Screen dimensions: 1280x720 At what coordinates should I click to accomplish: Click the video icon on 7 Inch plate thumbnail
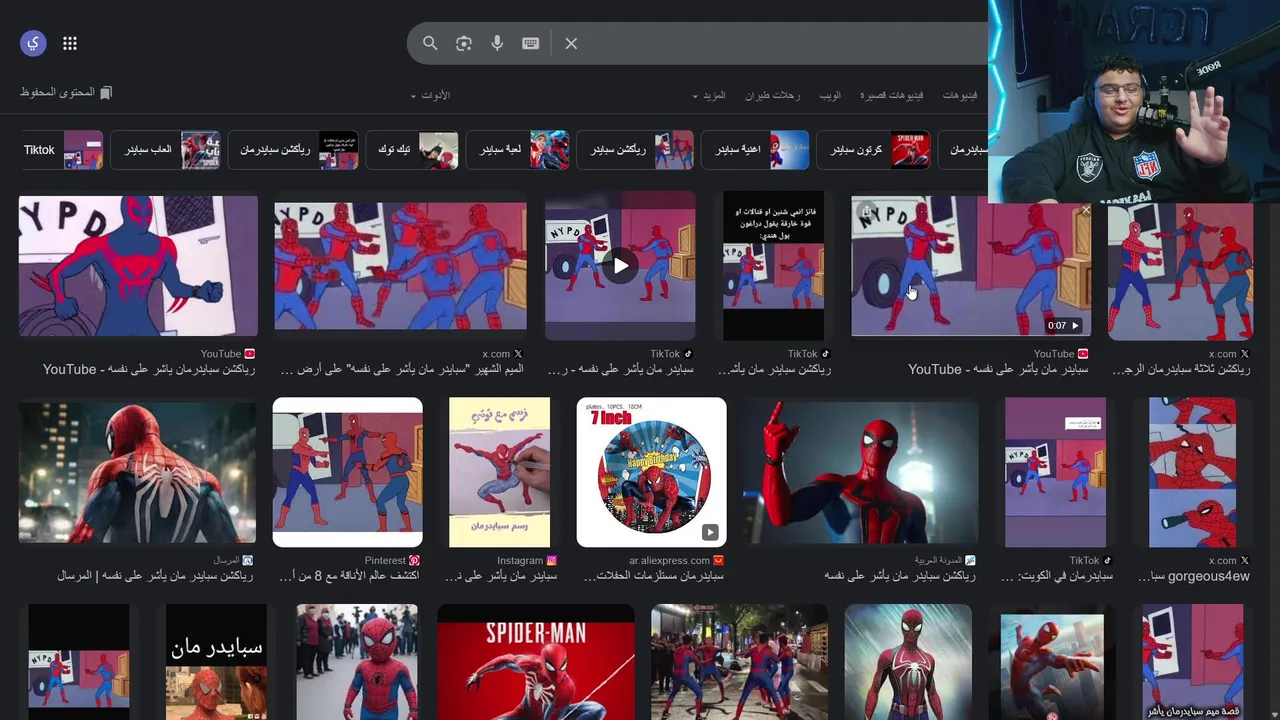click(x=709, y=532)
